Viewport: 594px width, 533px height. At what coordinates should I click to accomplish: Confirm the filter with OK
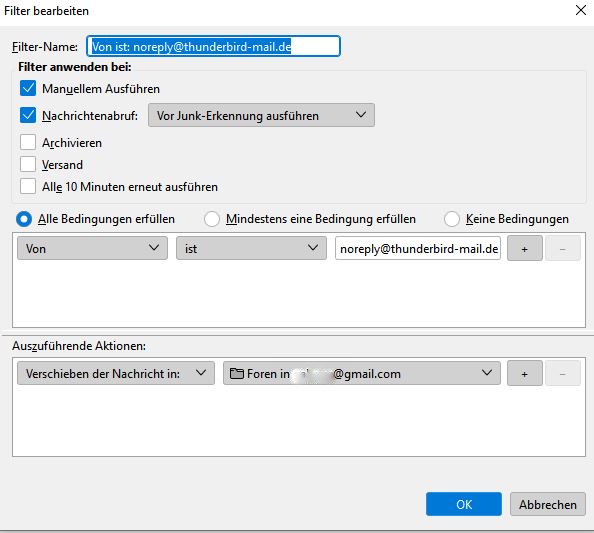(x=464, y=504)
